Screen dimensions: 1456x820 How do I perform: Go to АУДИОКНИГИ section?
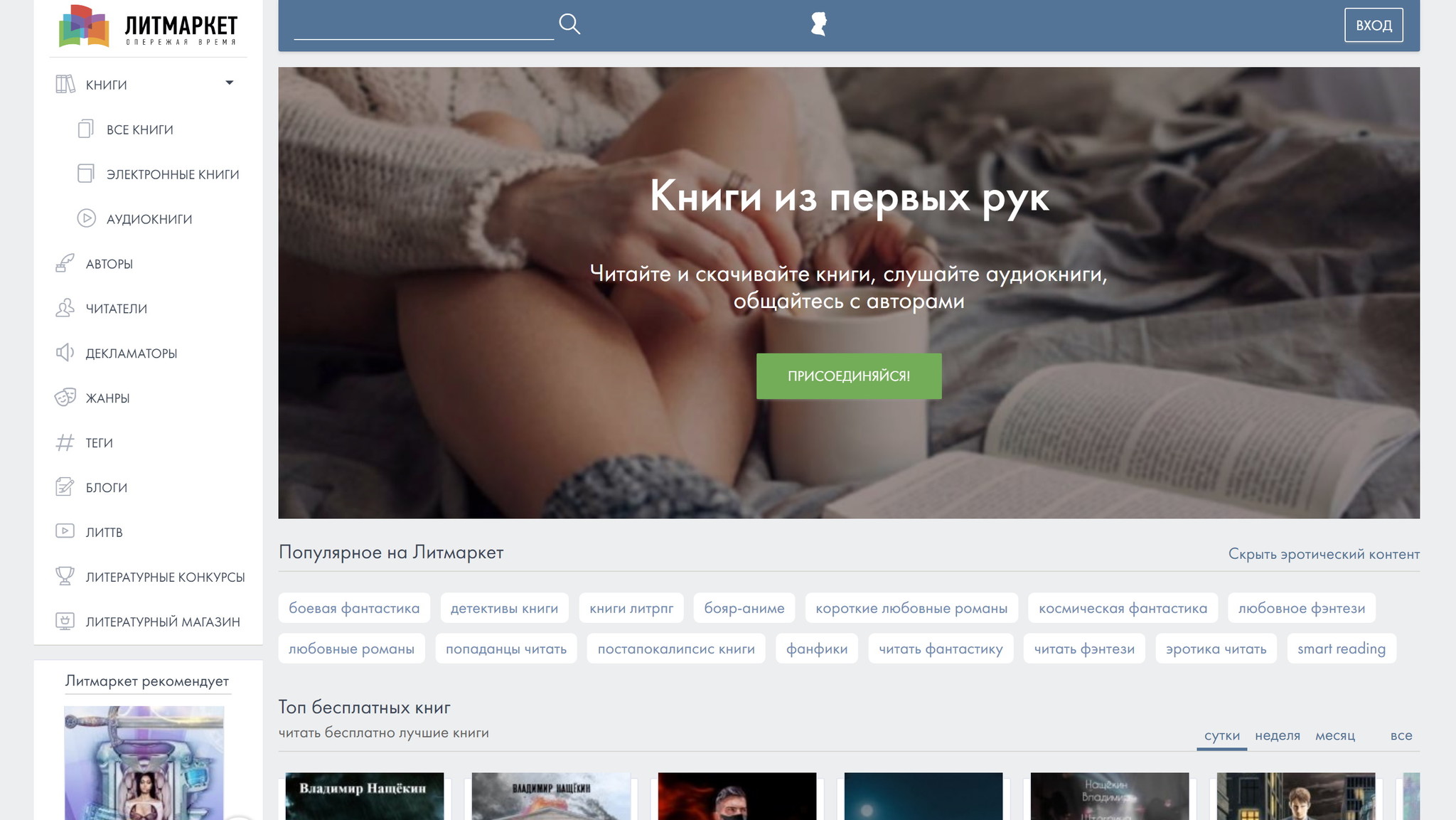(149, 219)
